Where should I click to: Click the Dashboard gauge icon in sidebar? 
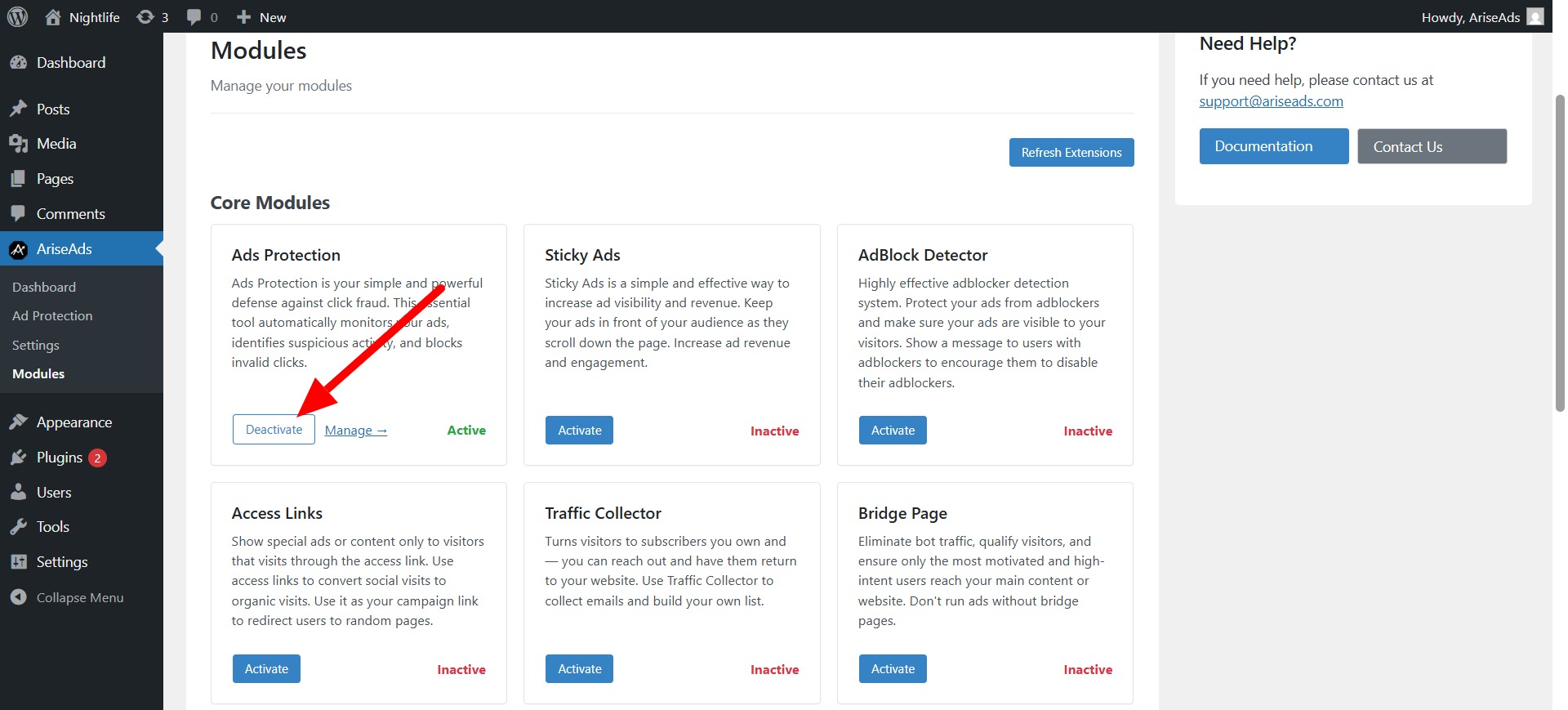[18, 62]
